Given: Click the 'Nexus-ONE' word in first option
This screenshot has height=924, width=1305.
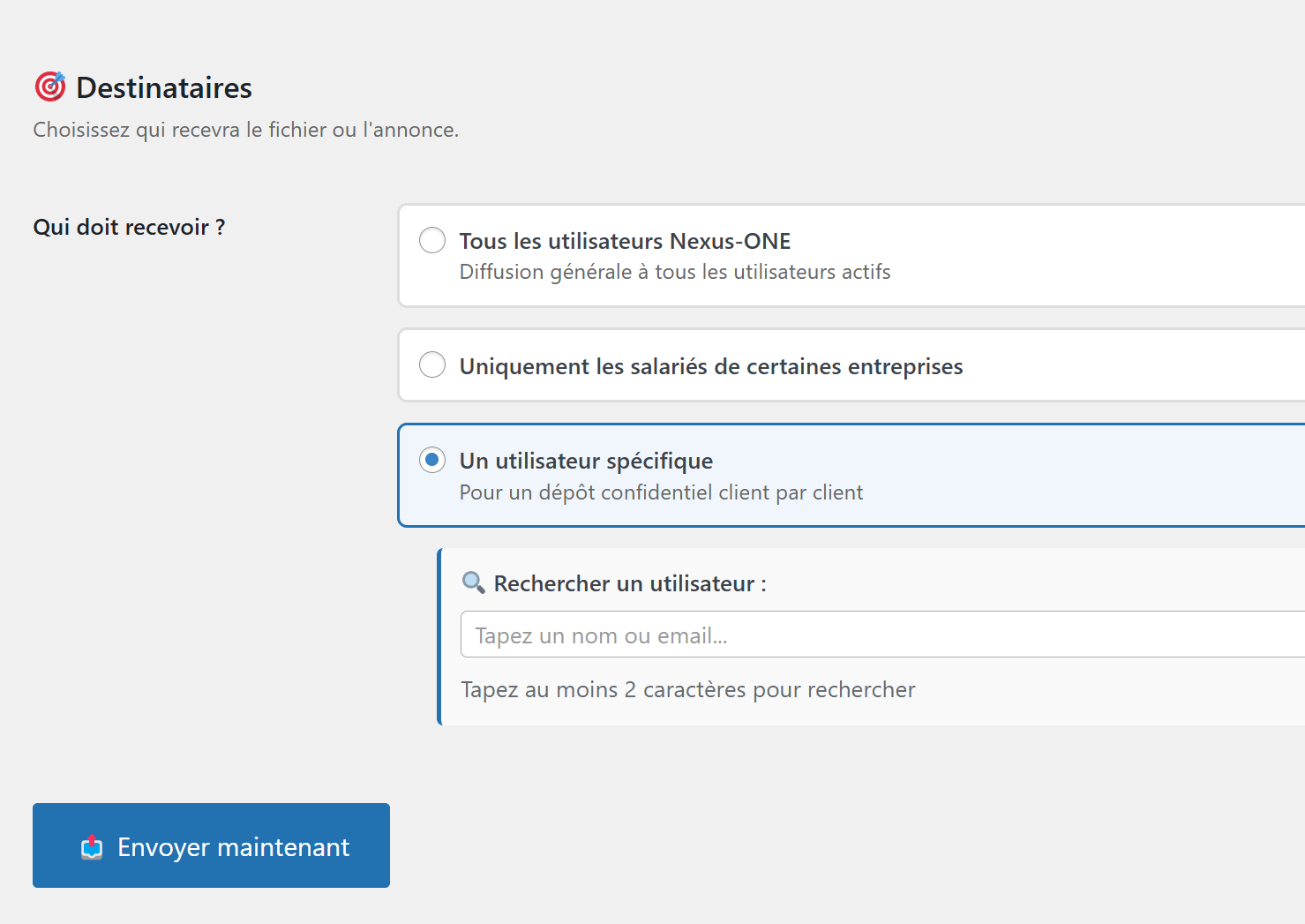Looking at the screenshot, I should 730,241.
